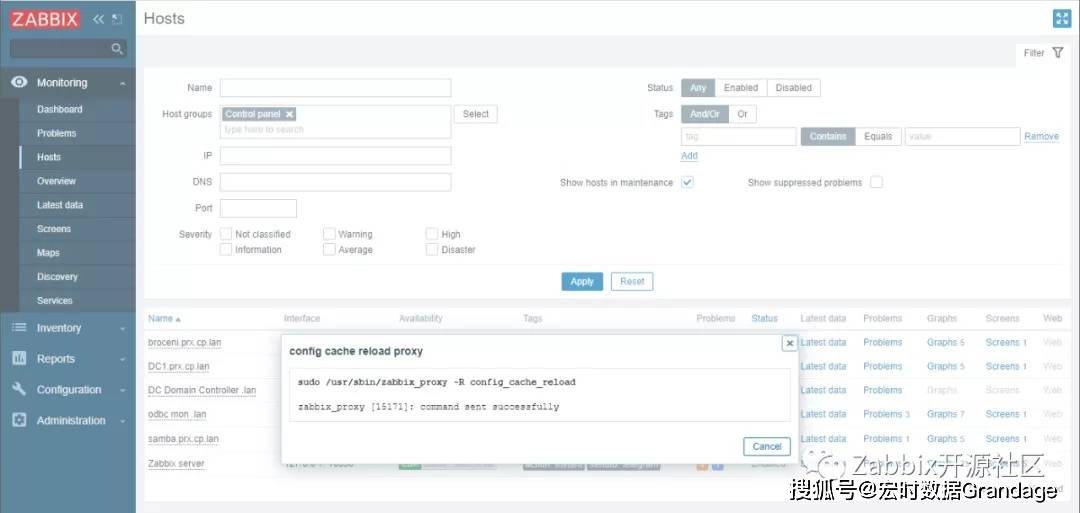Click the Configuration wrench icon
This screenshot has height=513, width=1080.
pos(19,389)
